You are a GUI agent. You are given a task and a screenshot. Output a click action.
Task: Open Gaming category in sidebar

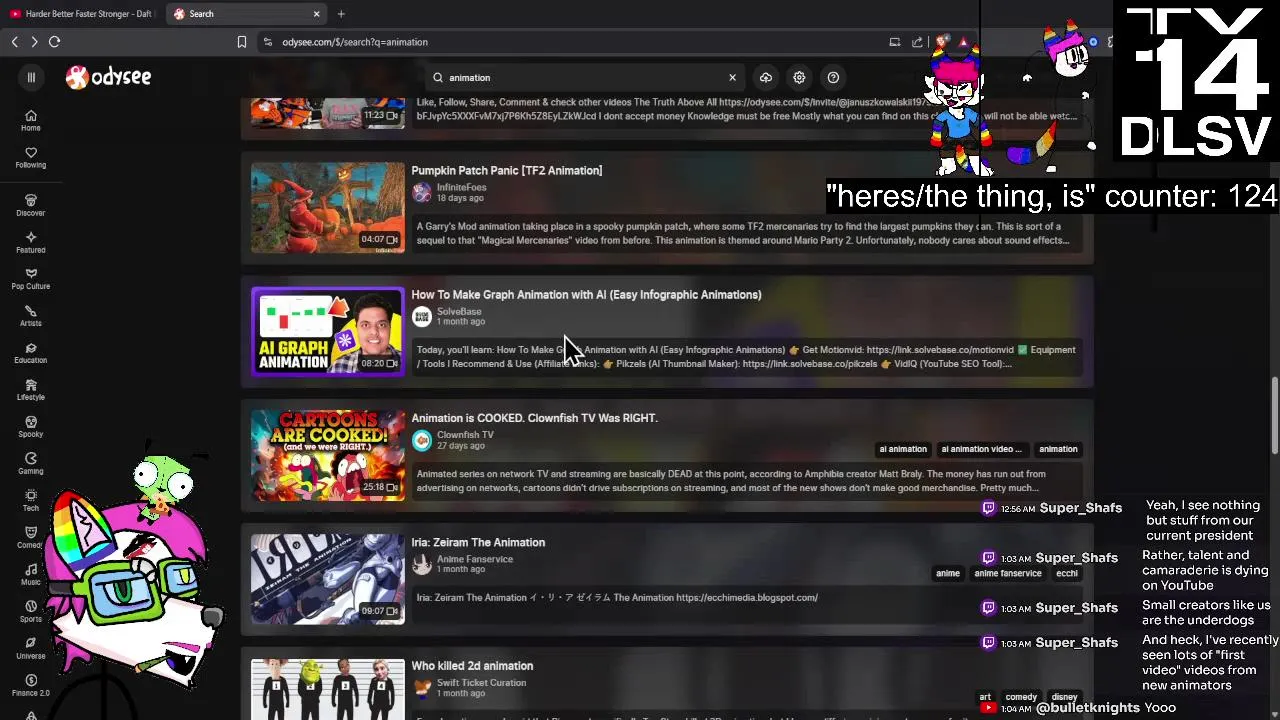(x=31, y=464)
